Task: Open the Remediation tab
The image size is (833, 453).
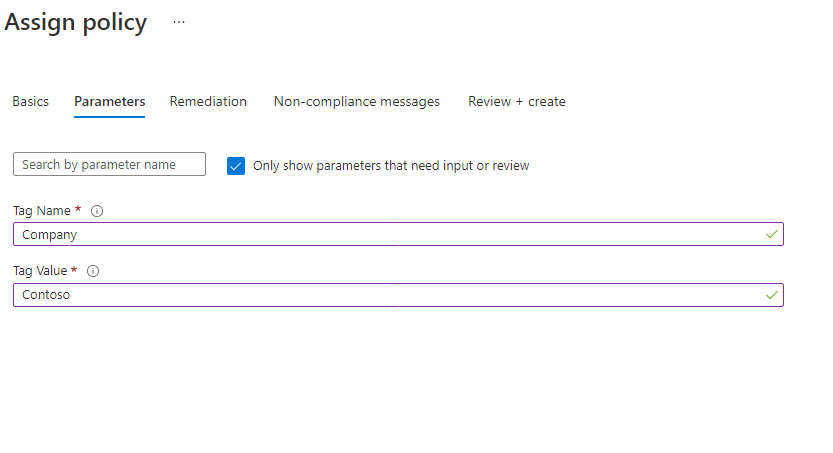Action: (x=208, y=101)
